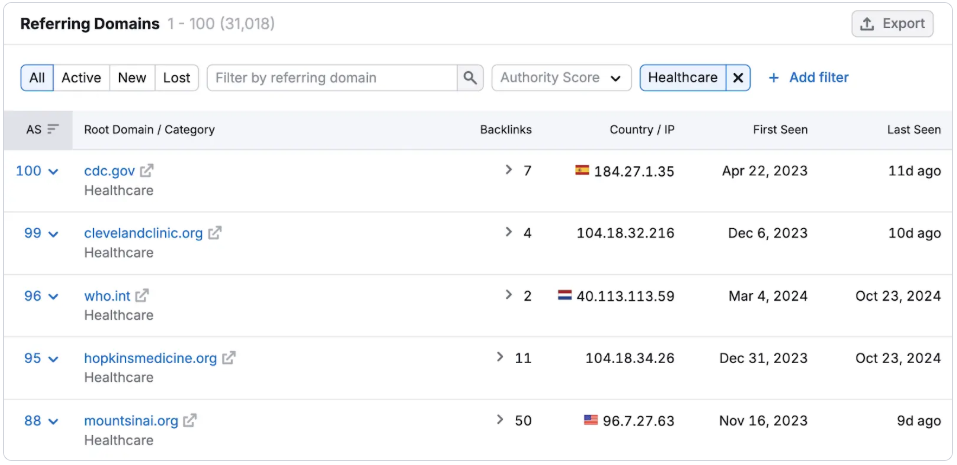
Task: Click external link icon beside who.int
Action: point(142,296)
